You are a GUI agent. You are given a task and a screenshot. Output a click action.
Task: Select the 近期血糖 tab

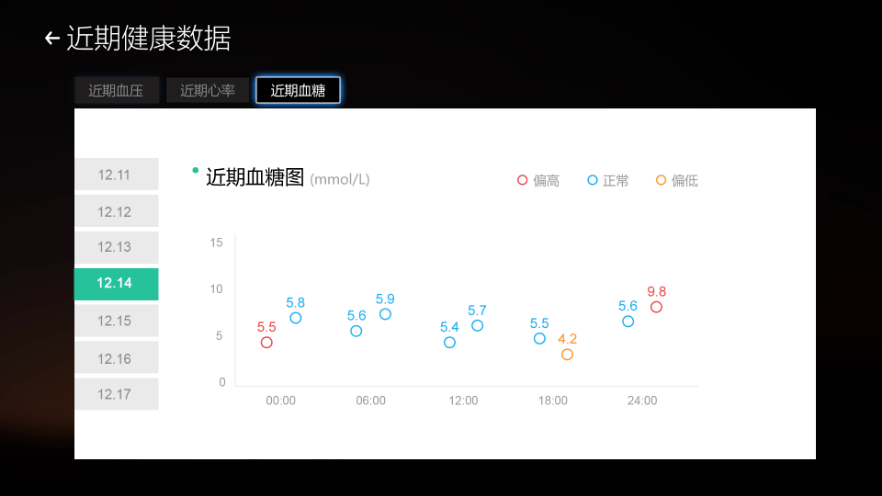click(x=298, y=91)
